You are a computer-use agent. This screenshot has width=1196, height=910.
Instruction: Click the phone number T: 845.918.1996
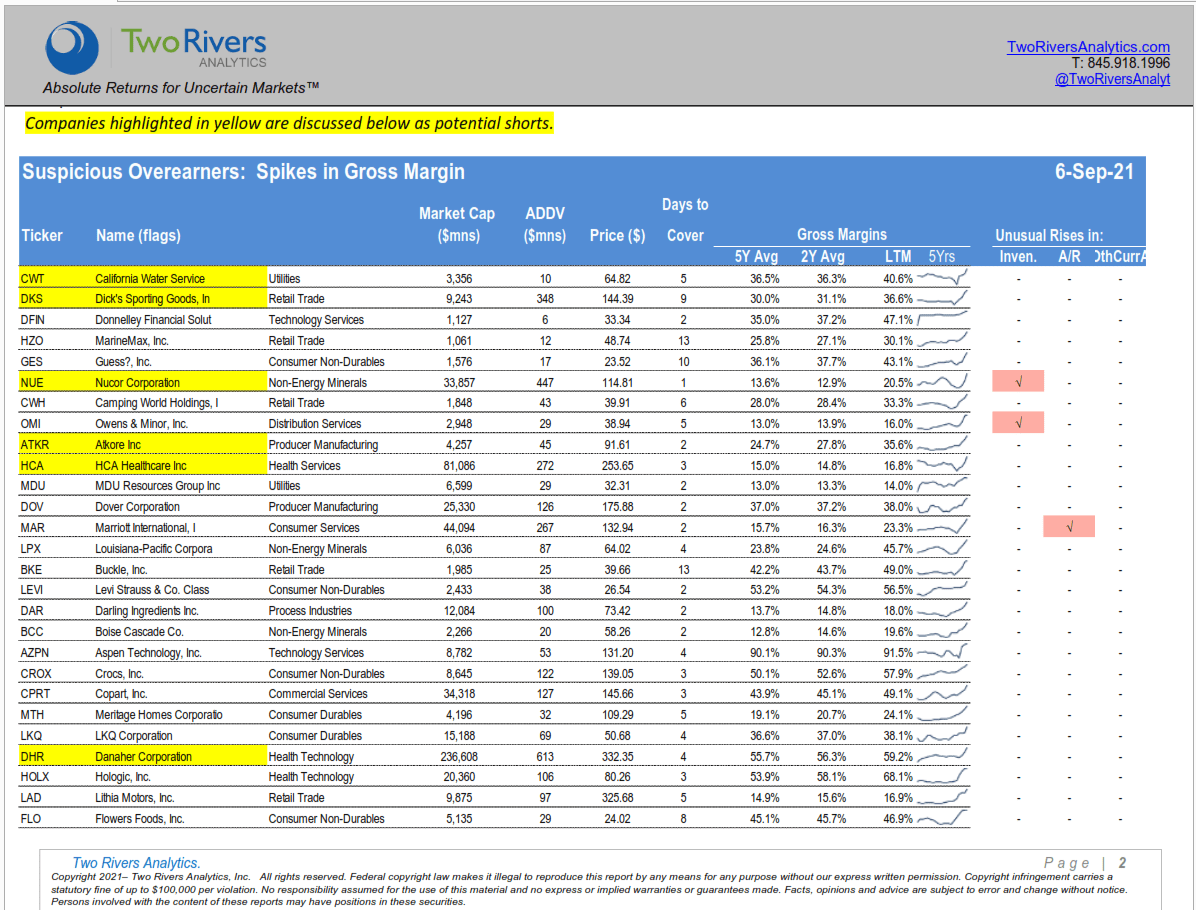(x=1120, y=63)
